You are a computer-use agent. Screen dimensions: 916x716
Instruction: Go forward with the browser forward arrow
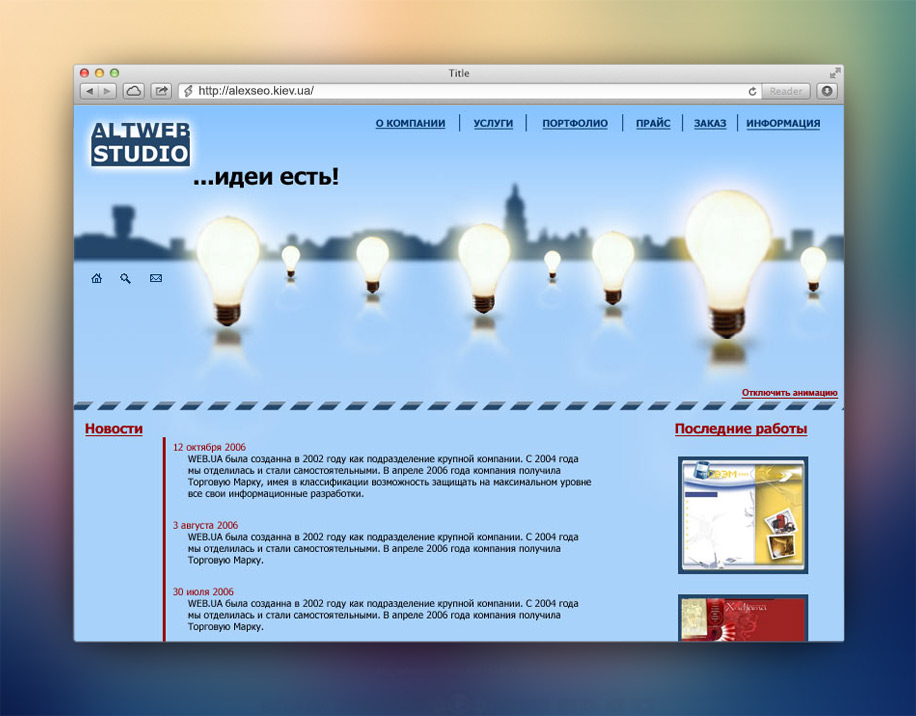(x=107, y=91)
